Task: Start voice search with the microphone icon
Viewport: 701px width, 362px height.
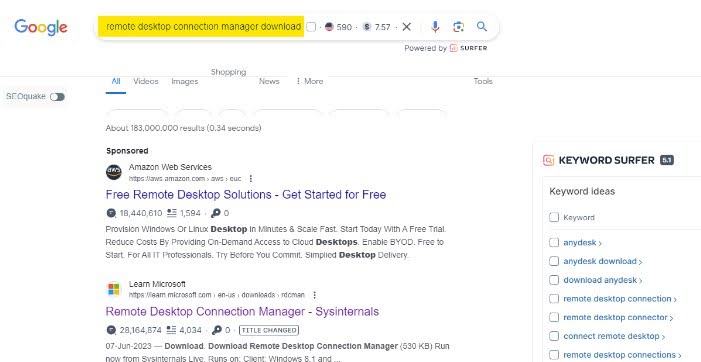Action: [435, 27]
